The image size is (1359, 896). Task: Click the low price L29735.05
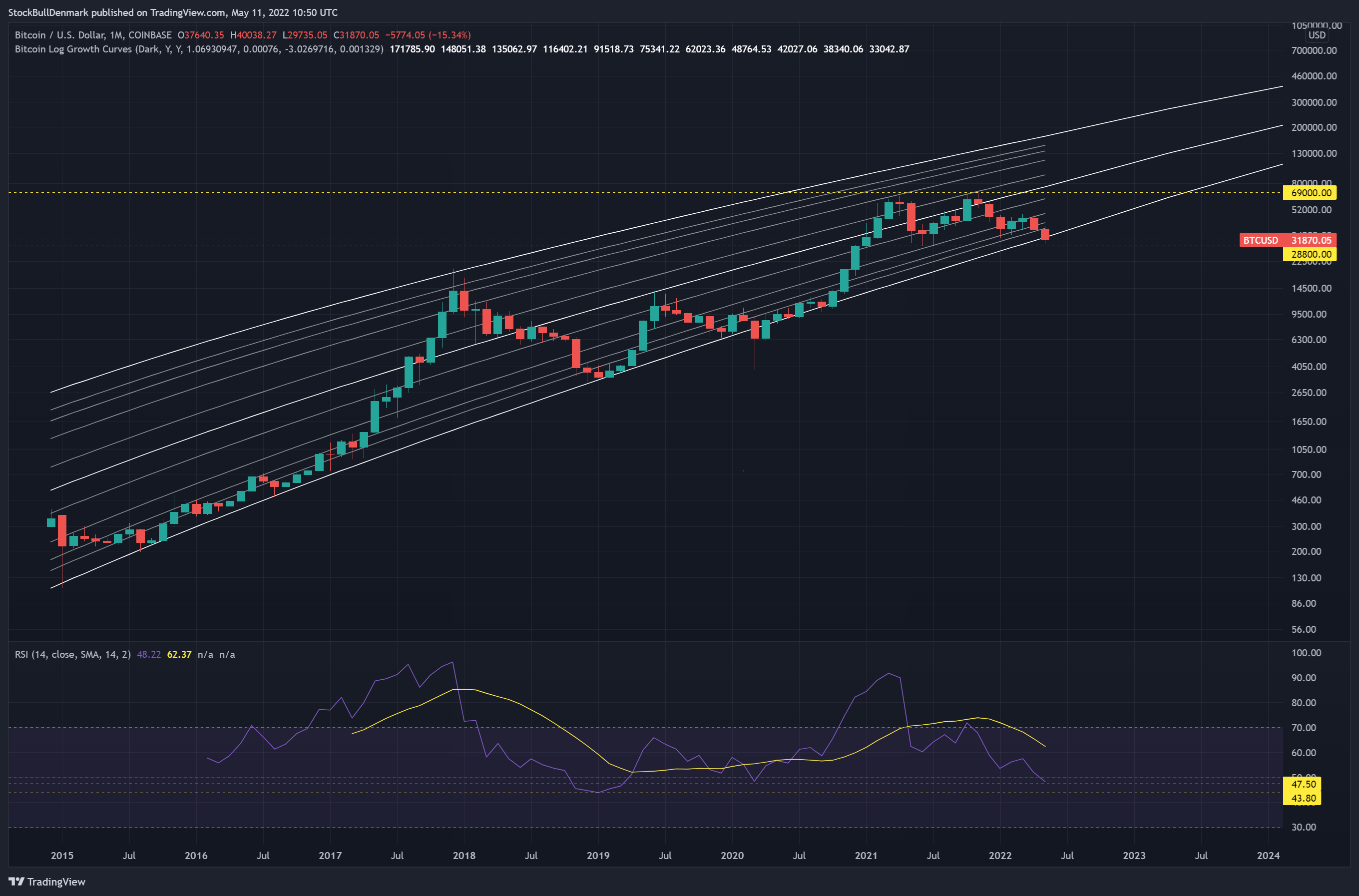click(305, 35)
